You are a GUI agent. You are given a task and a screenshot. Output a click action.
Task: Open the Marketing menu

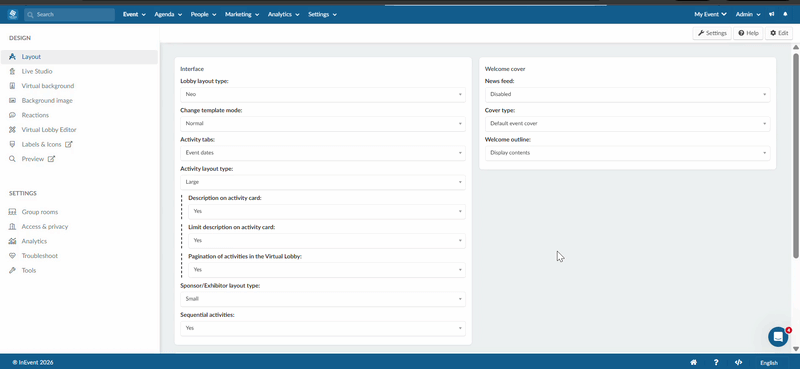pos(242,14)
